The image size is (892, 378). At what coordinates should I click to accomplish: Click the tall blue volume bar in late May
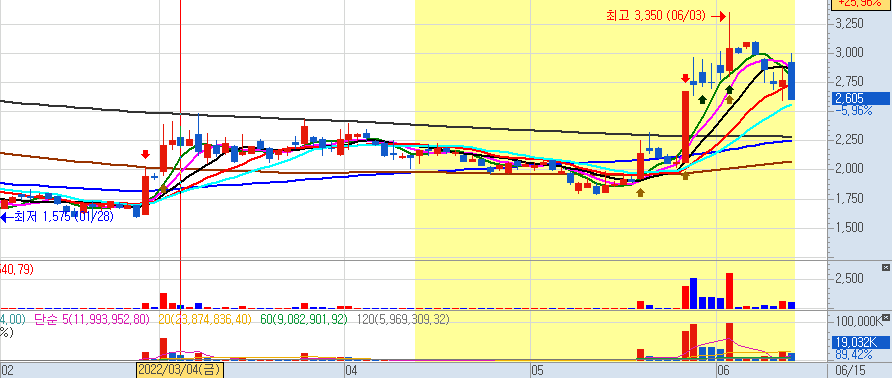(693, 293)
